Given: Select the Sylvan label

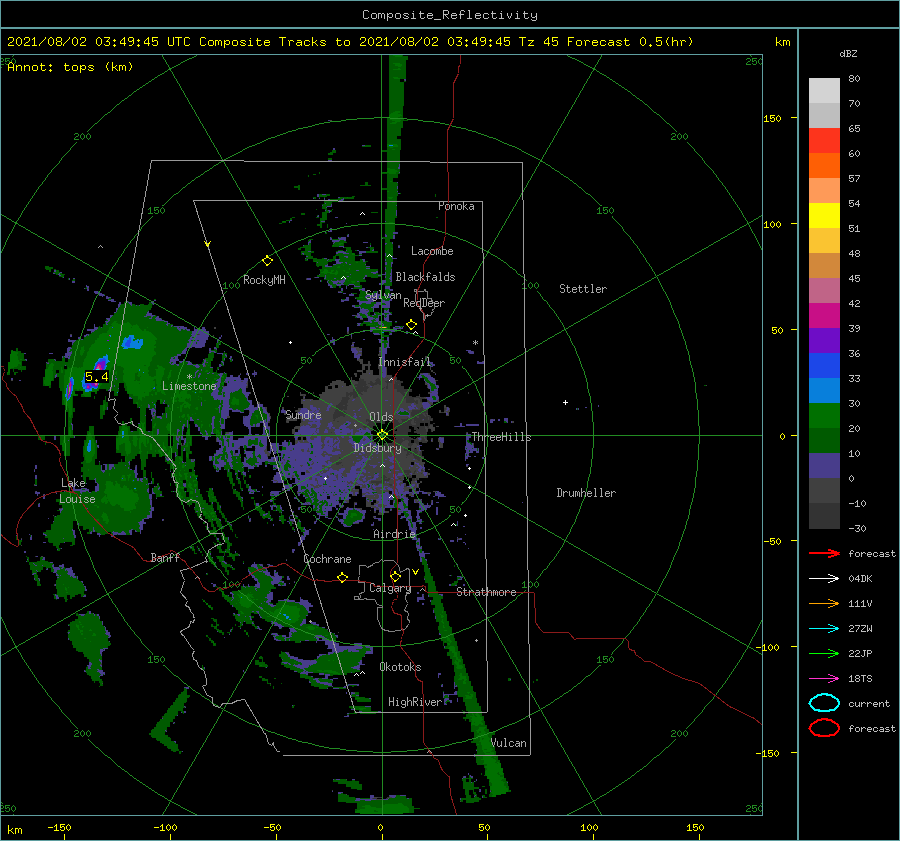Looking at the screenshot, I should point(383,296).
